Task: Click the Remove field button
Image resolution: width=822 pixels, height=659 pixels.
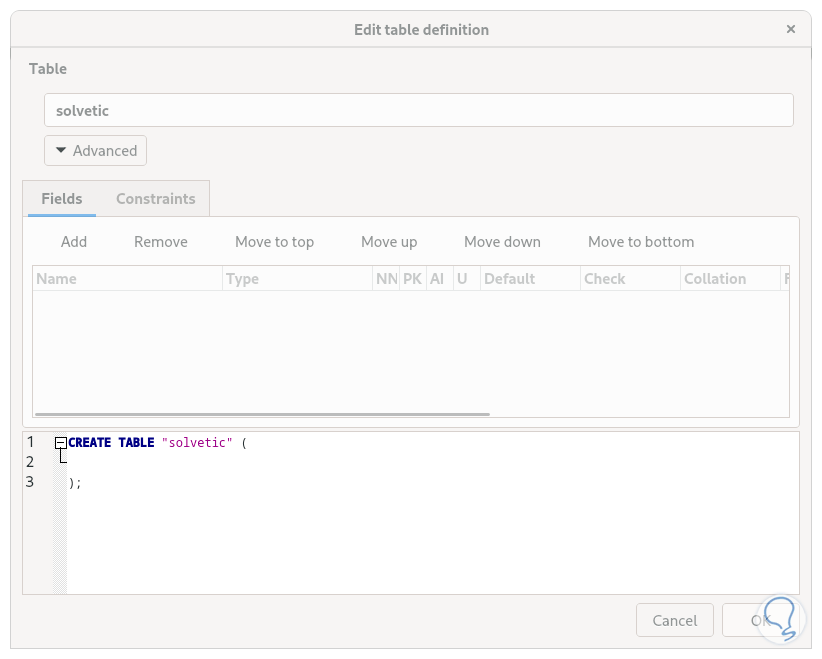Action: 161,242
